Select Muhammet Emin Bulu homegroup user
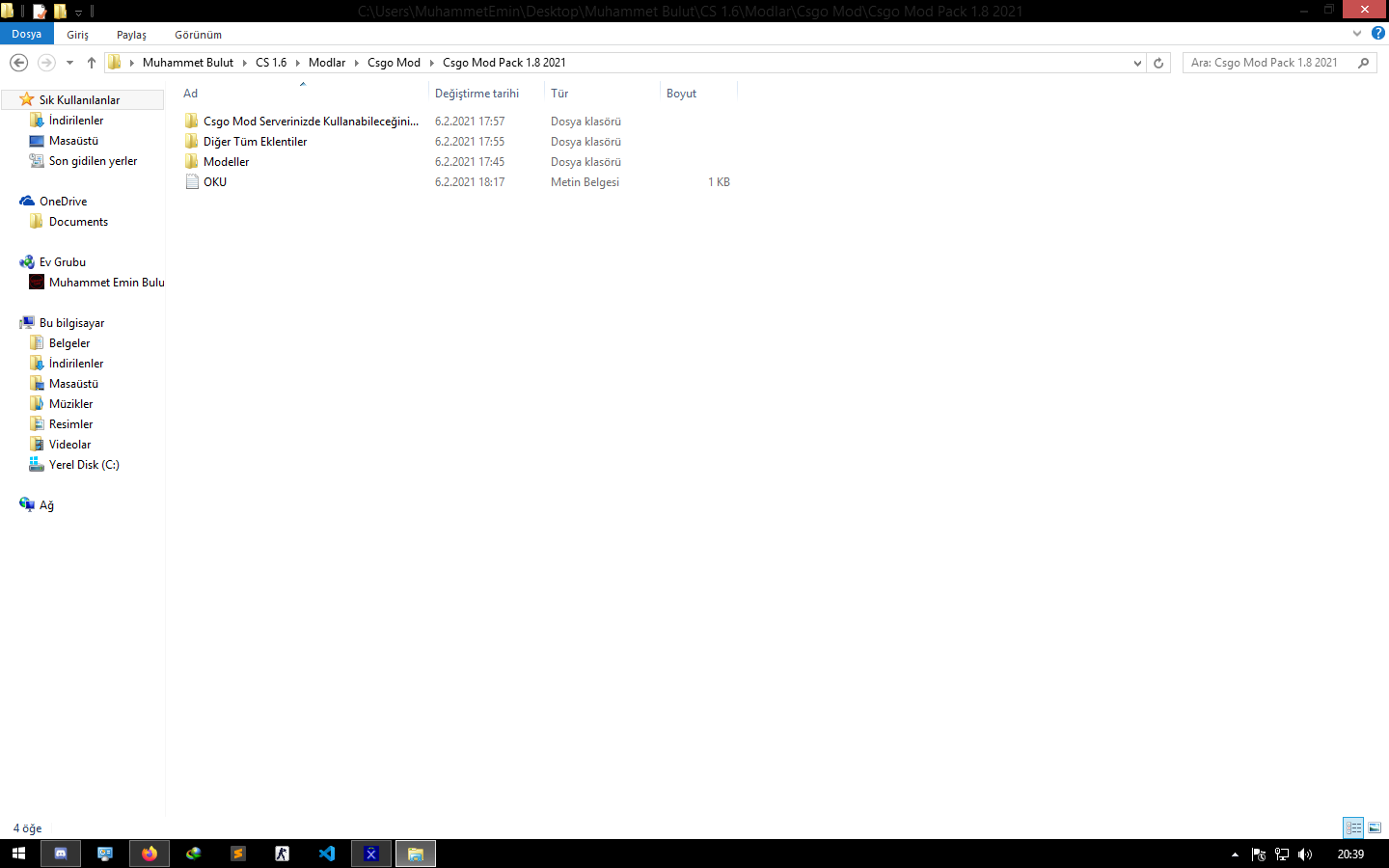Viewport: 1389px width, 868px height. coord(107,283)
